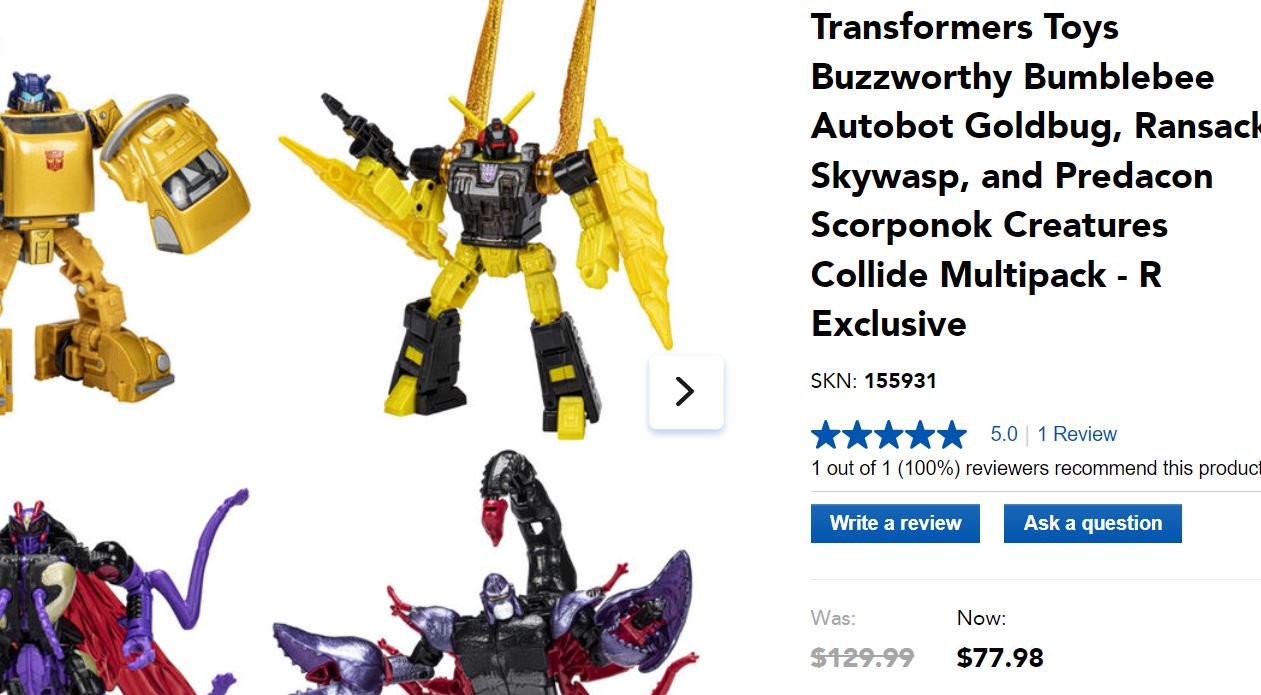Click the first blue rating star
Viewport: 1261px width, 695px height.
pos(826,434)
